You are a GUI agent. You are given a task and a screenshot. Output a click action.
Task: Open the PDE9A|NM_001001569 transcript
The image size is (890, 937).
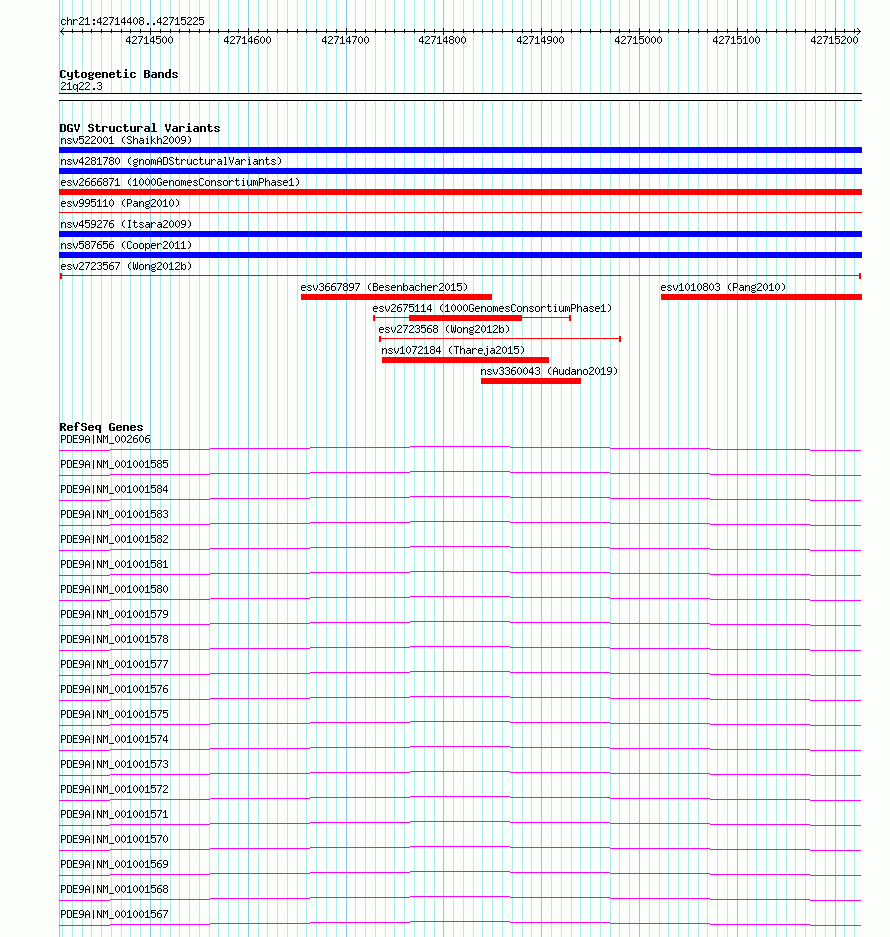pyautogui.click(x=114, y=865)
